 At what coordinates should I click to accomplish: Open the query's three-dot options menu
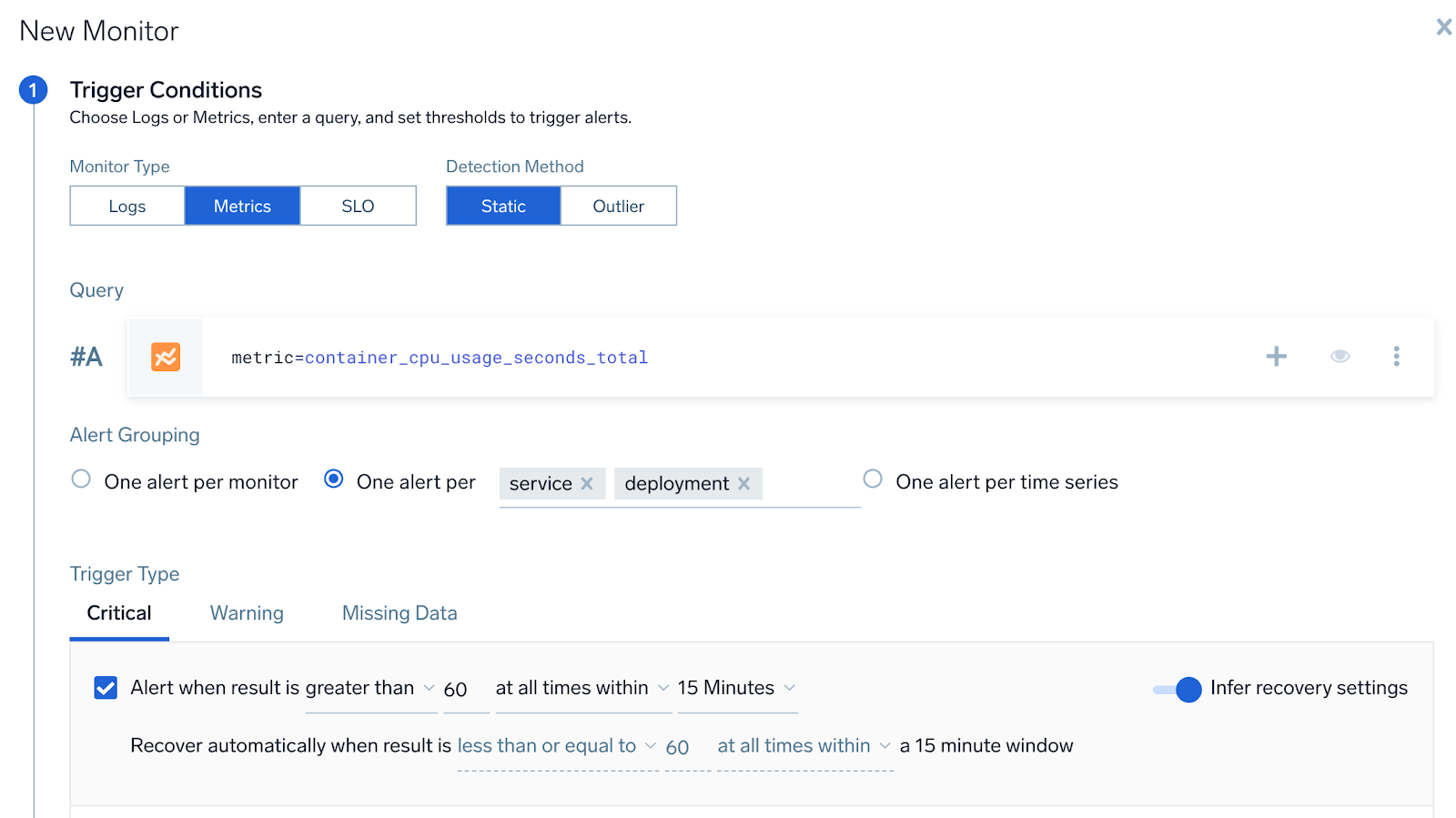(1396, 357)
